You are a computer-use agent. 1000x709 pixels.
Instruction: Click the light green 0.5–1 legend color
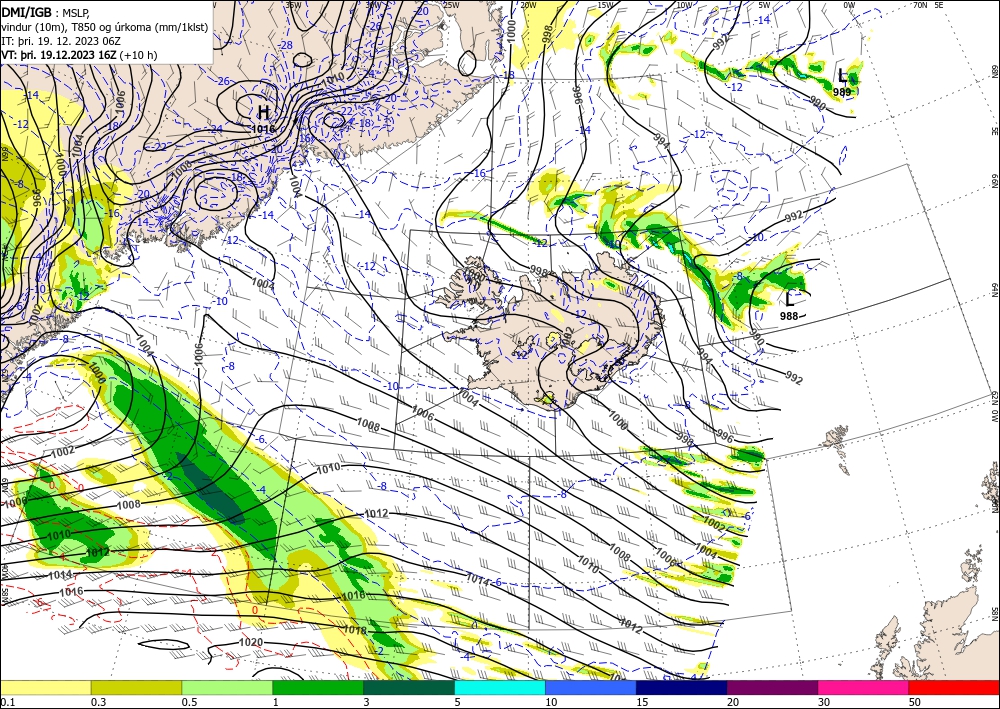click(227, 687)
